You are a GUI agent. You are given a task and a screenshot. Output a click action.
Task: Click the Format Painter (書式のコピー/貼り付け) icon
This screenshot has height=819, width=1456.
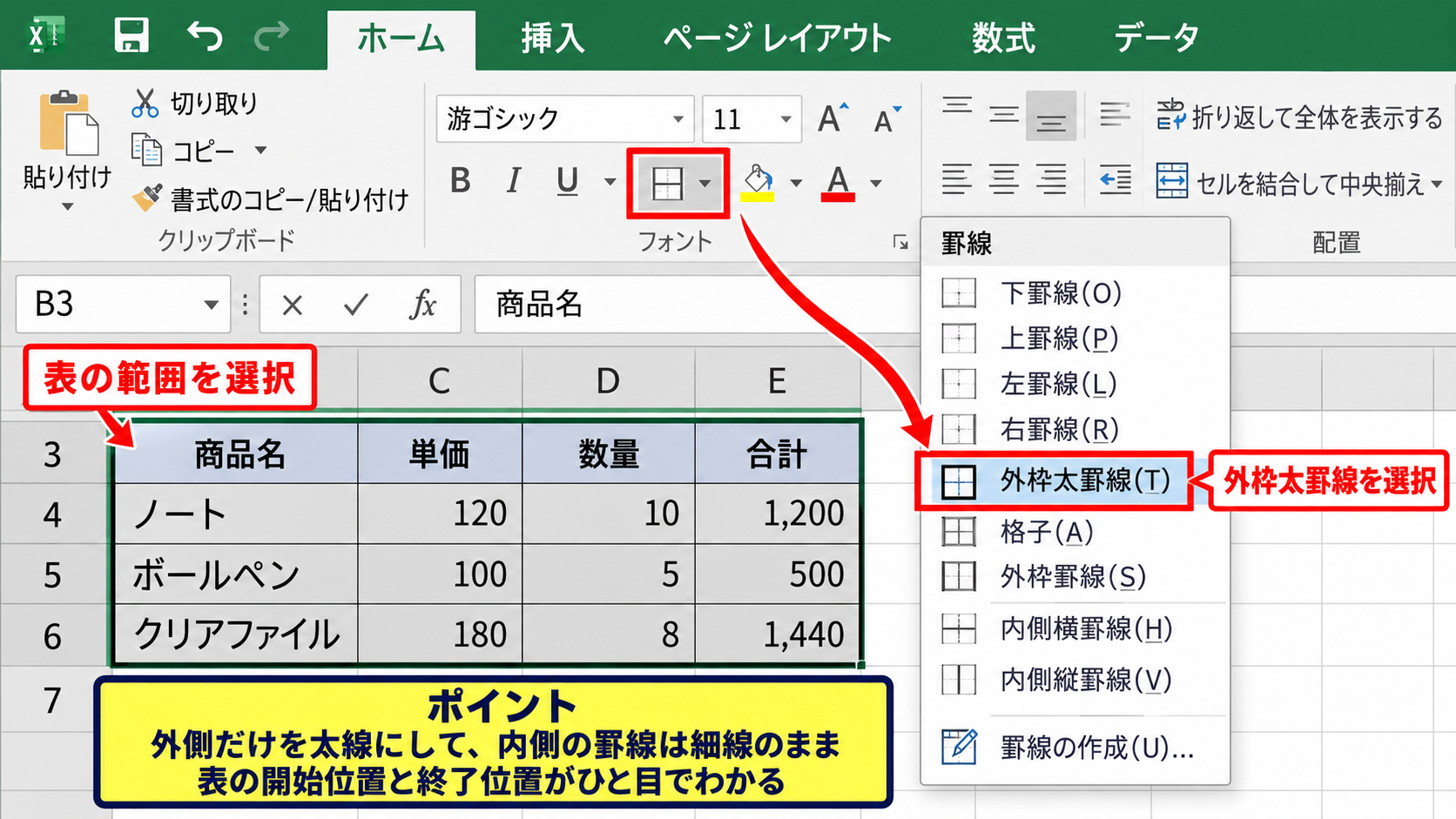[x=146, y=198]
